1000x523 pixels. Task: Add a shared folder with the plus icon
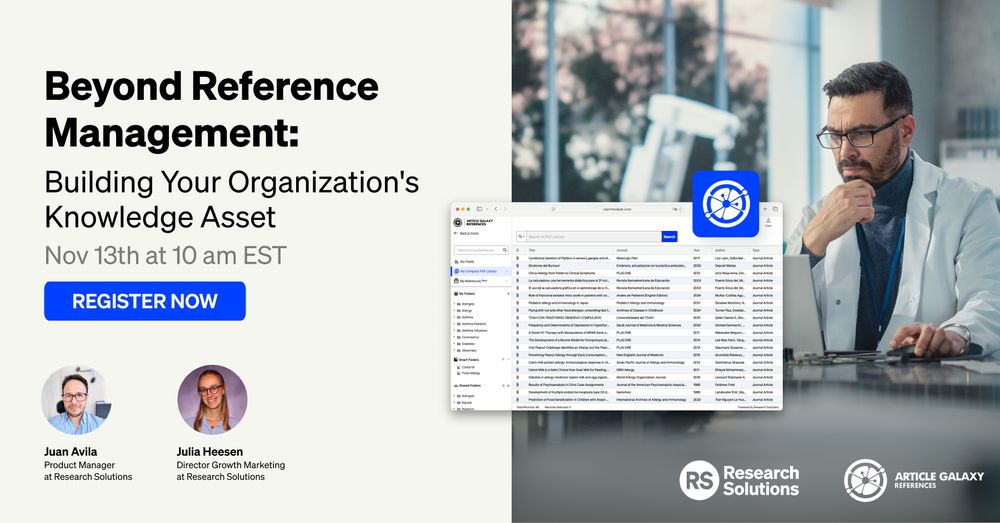(508, 386)
